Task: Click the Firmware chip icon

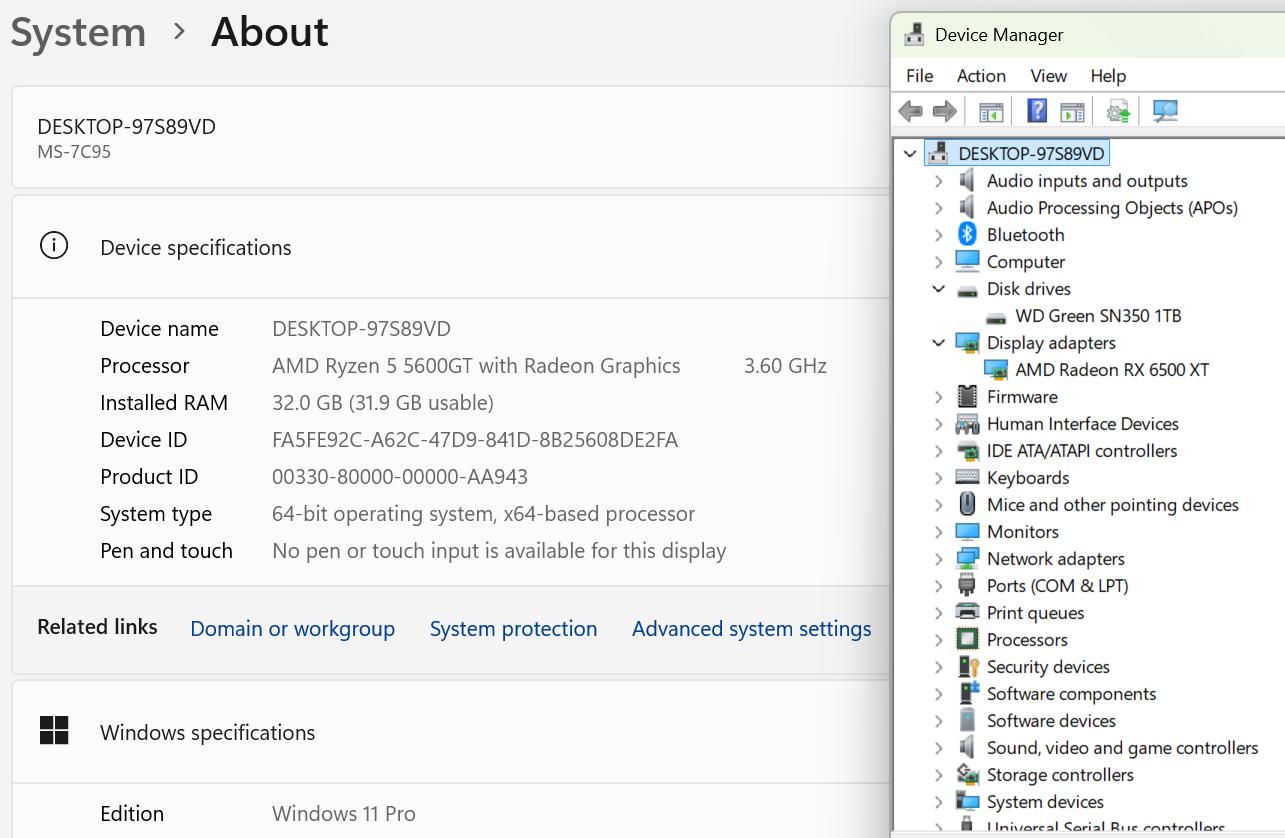Action: click(x=967, y=396)
